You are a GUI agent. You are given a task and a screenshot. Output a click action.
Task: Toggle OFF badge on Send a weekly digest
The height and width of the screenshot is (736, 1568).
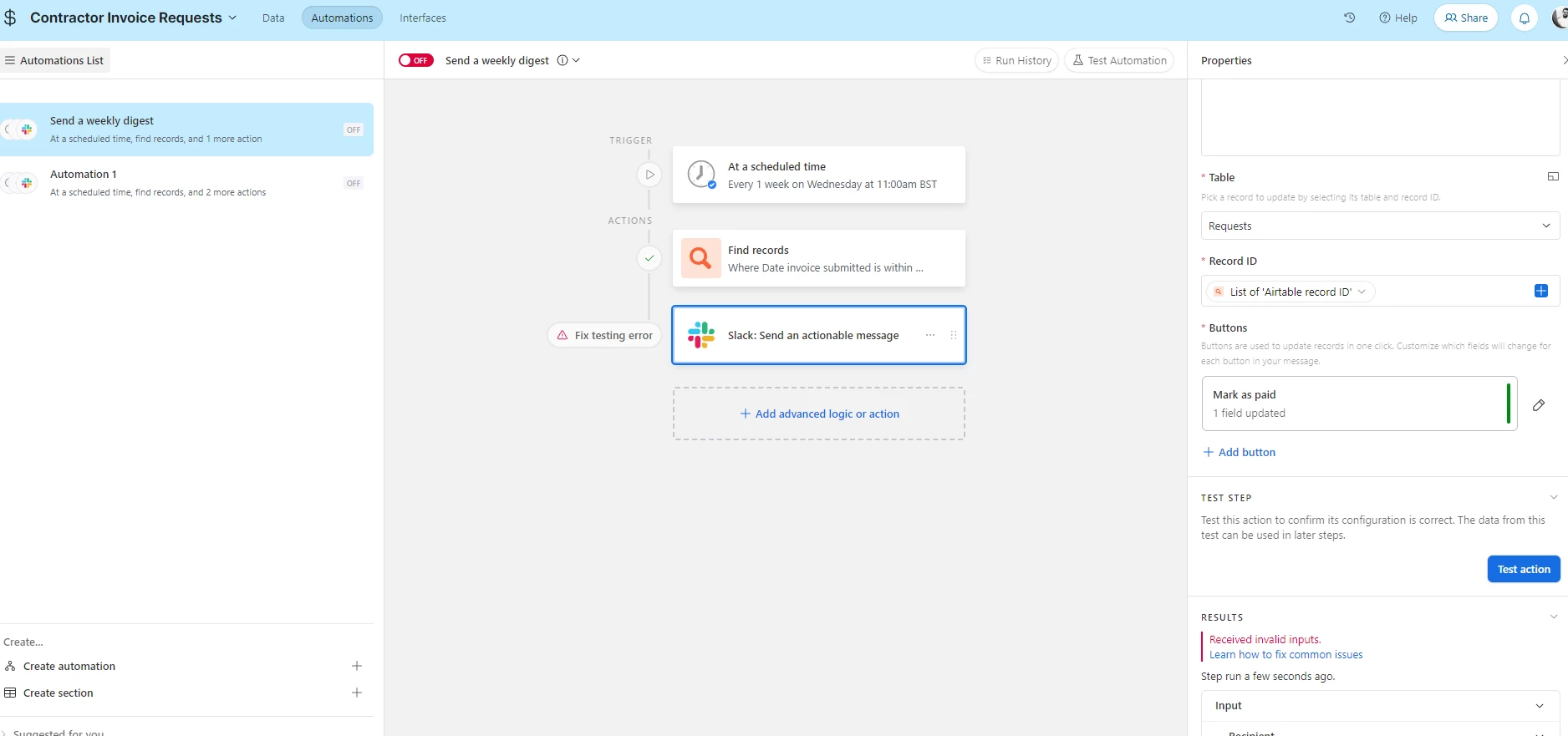pyautogui.click(x=354, y=129)
